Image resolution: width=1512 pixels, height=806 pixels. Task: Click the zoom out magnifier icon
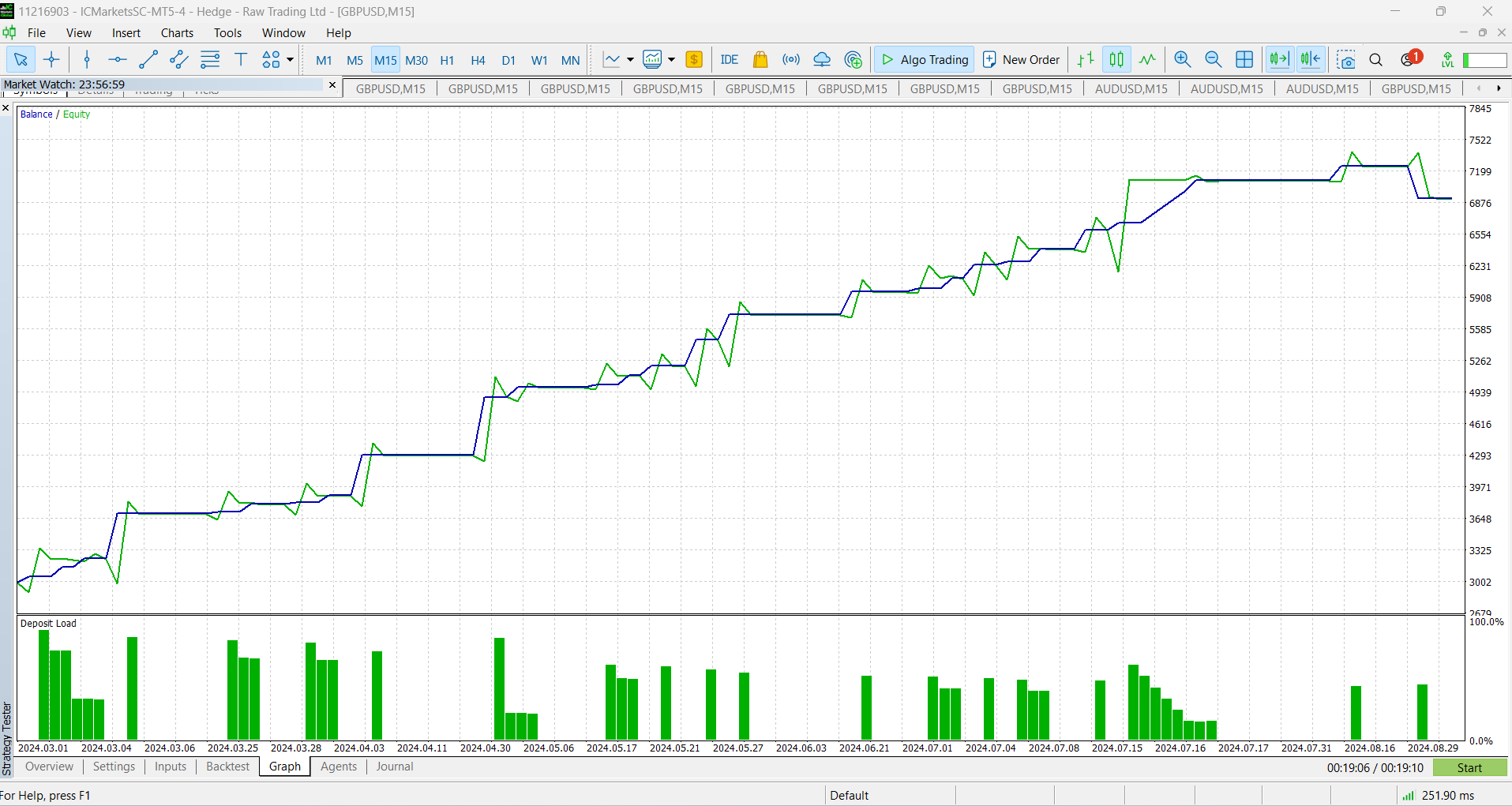(x=1213, y=60)
